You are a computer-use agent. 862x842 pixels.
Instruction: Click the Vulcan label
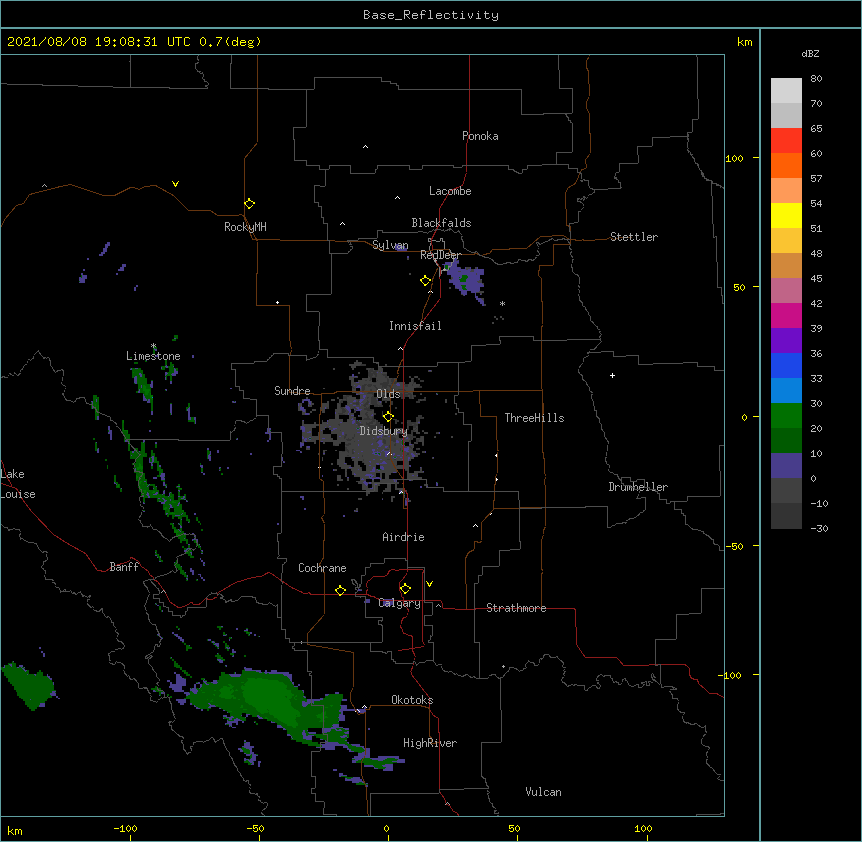point(543,792)
